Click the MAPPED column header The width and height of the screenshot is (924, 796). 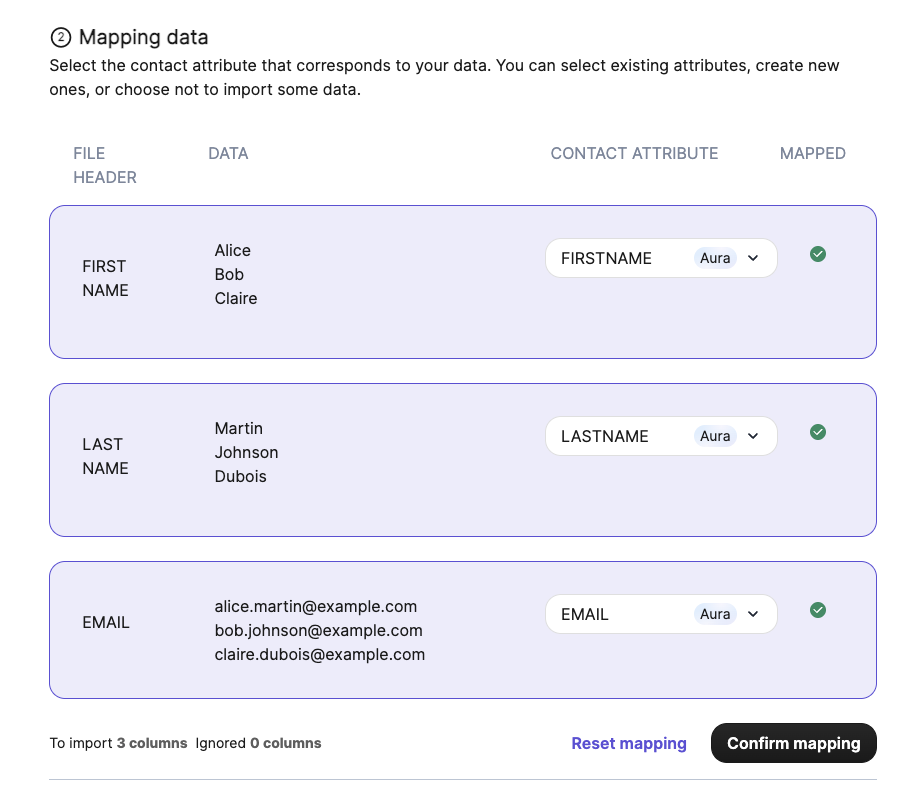pos(812,153)
